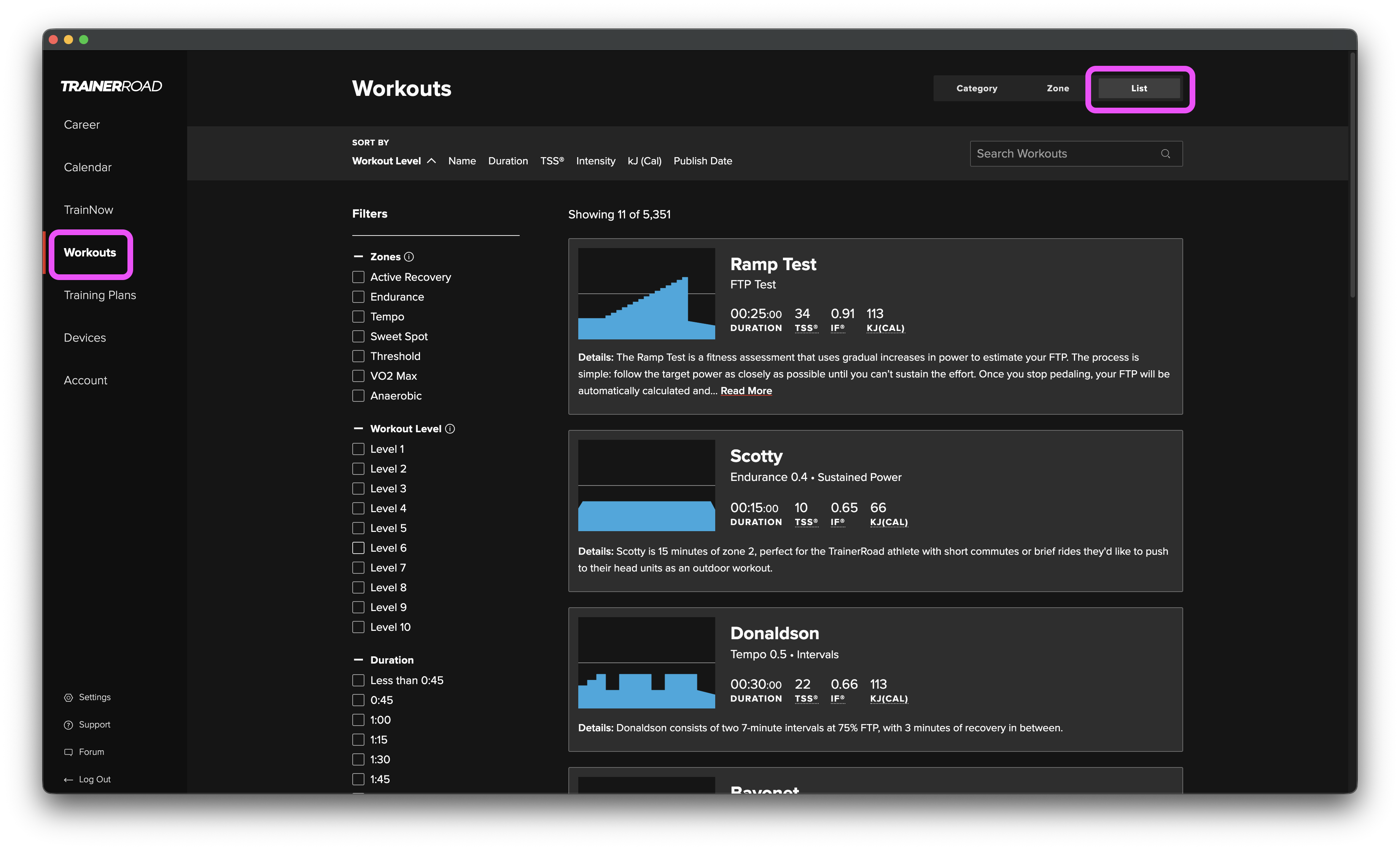Screen dimensions: 1400x850
Task: Click the Search Workouts input field
Action: (x=1075, y=153)
